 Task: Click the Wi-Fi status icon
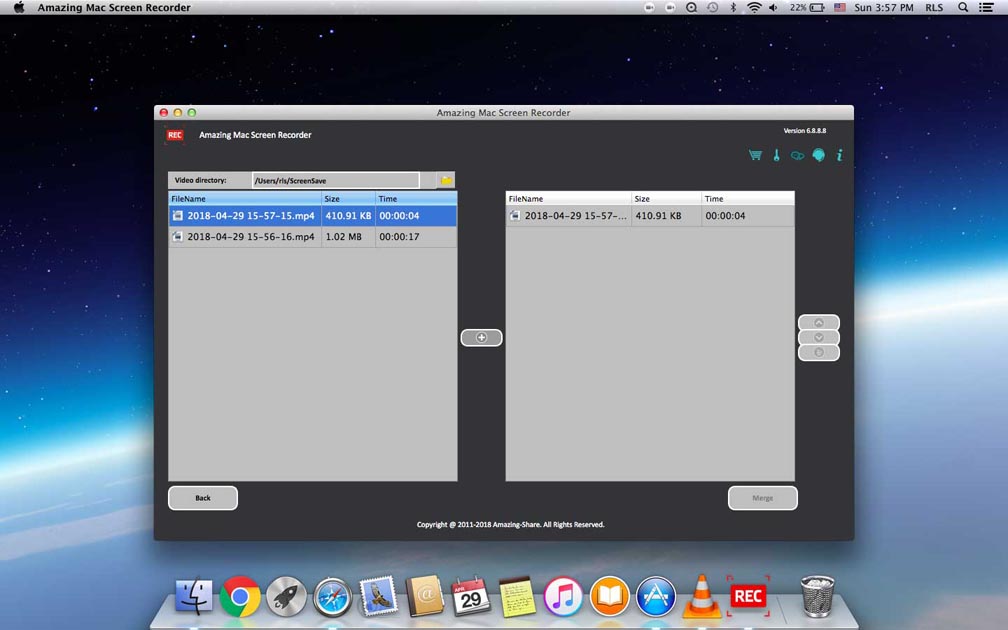click(x=754, y=8)
